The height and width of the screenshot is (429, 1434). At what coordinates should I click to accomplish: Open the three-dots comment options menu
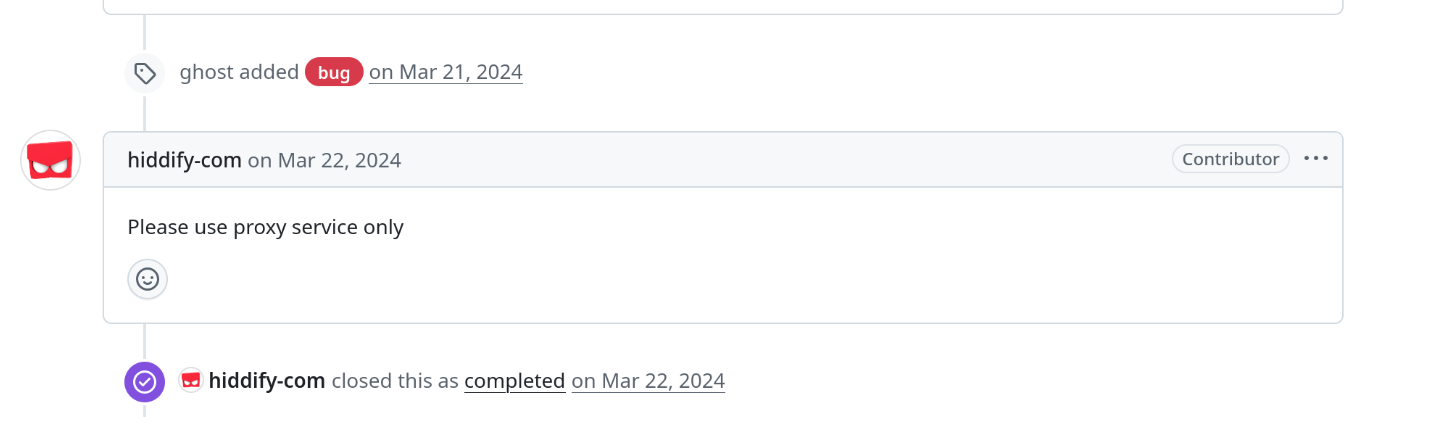pyautogui.click(x=1316, y=159)
